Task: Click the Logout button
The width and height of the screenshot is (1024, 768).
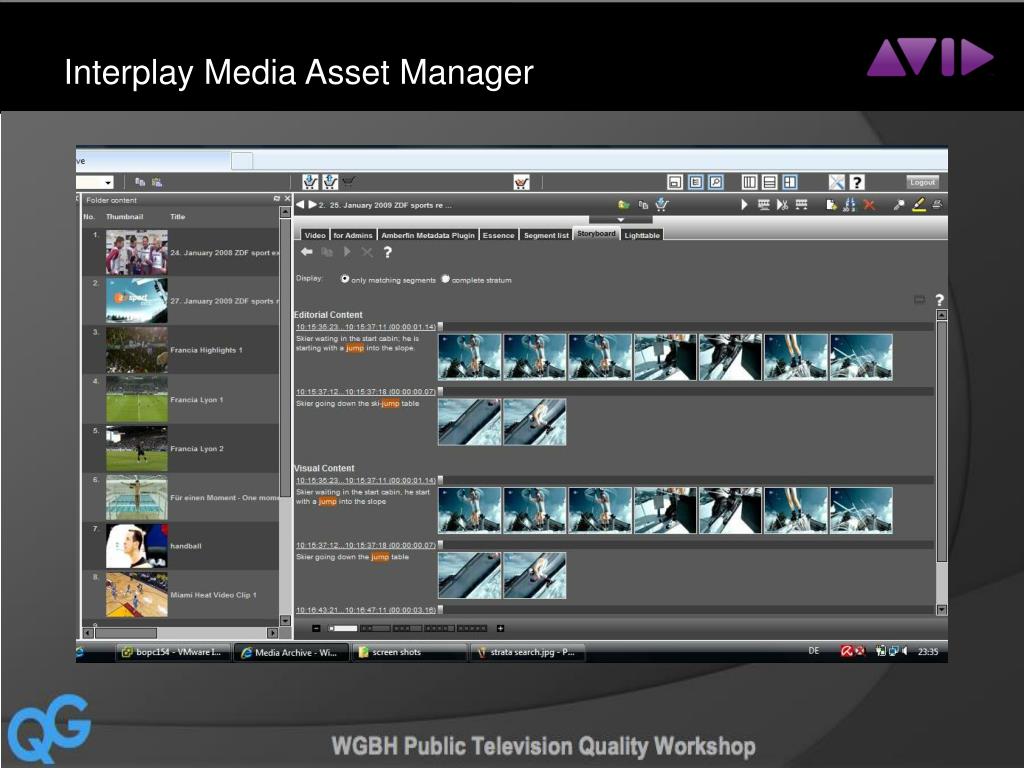Action: [x=923, y=182]
